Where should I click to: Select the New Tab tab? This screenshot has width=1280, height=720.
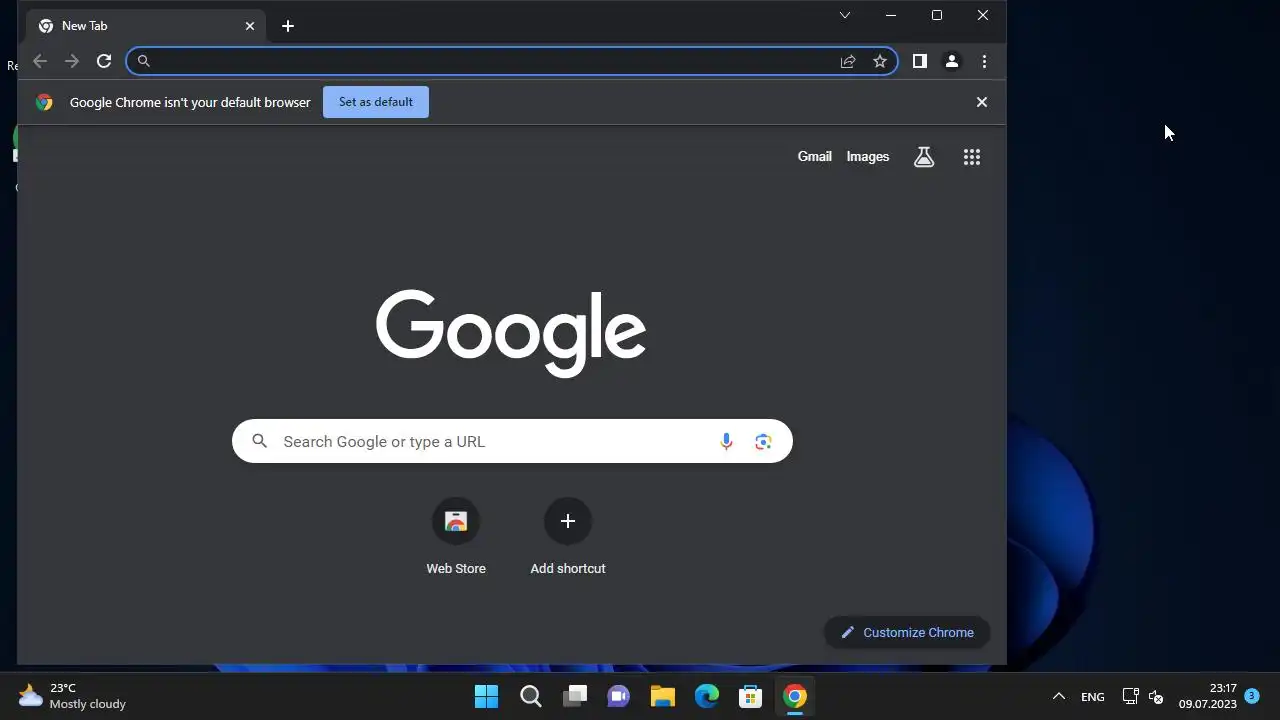pyautogui.click(x=146, y=26)
